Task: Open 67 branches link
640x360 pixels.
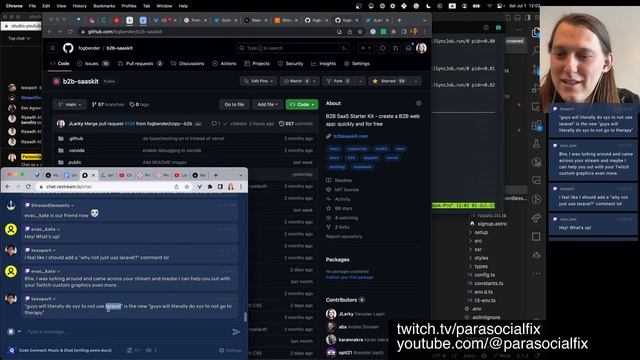Action: [108, 104]
